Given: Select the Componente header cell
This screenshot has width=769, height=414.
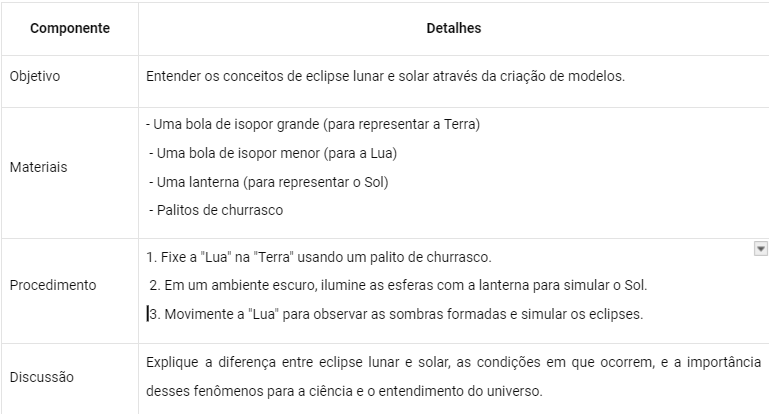Looking at the screenshot, I should [70, 28].
